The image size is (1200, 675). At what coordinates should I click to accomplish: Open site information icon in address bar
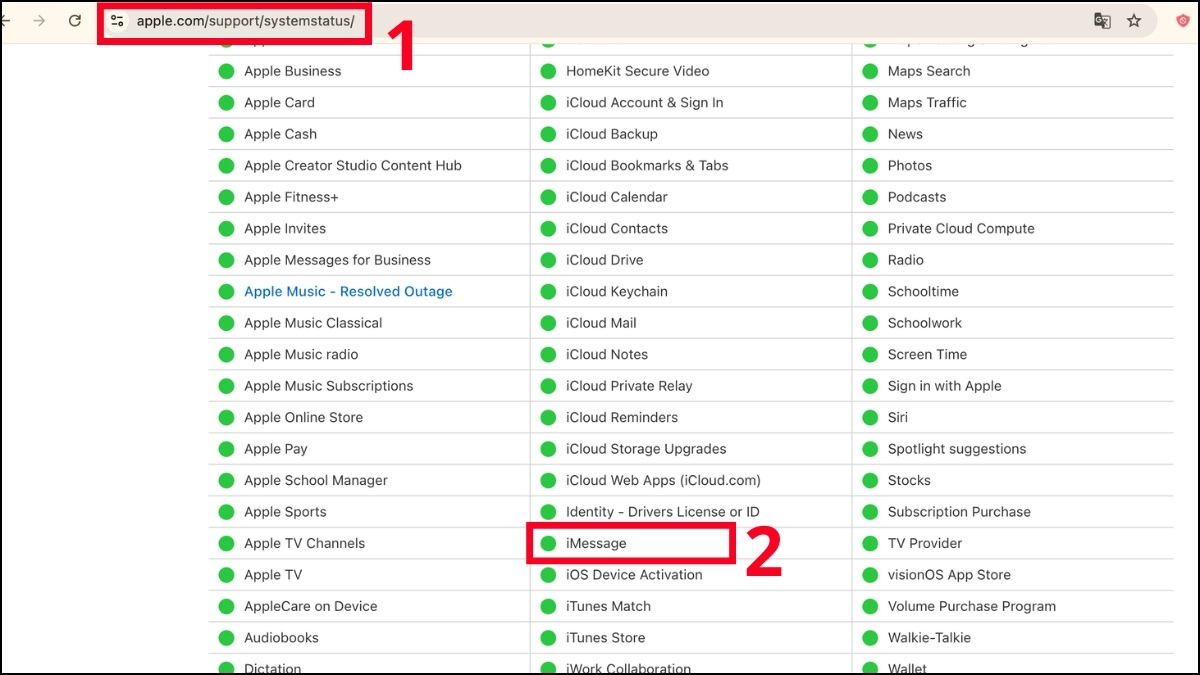pos(118,21)
